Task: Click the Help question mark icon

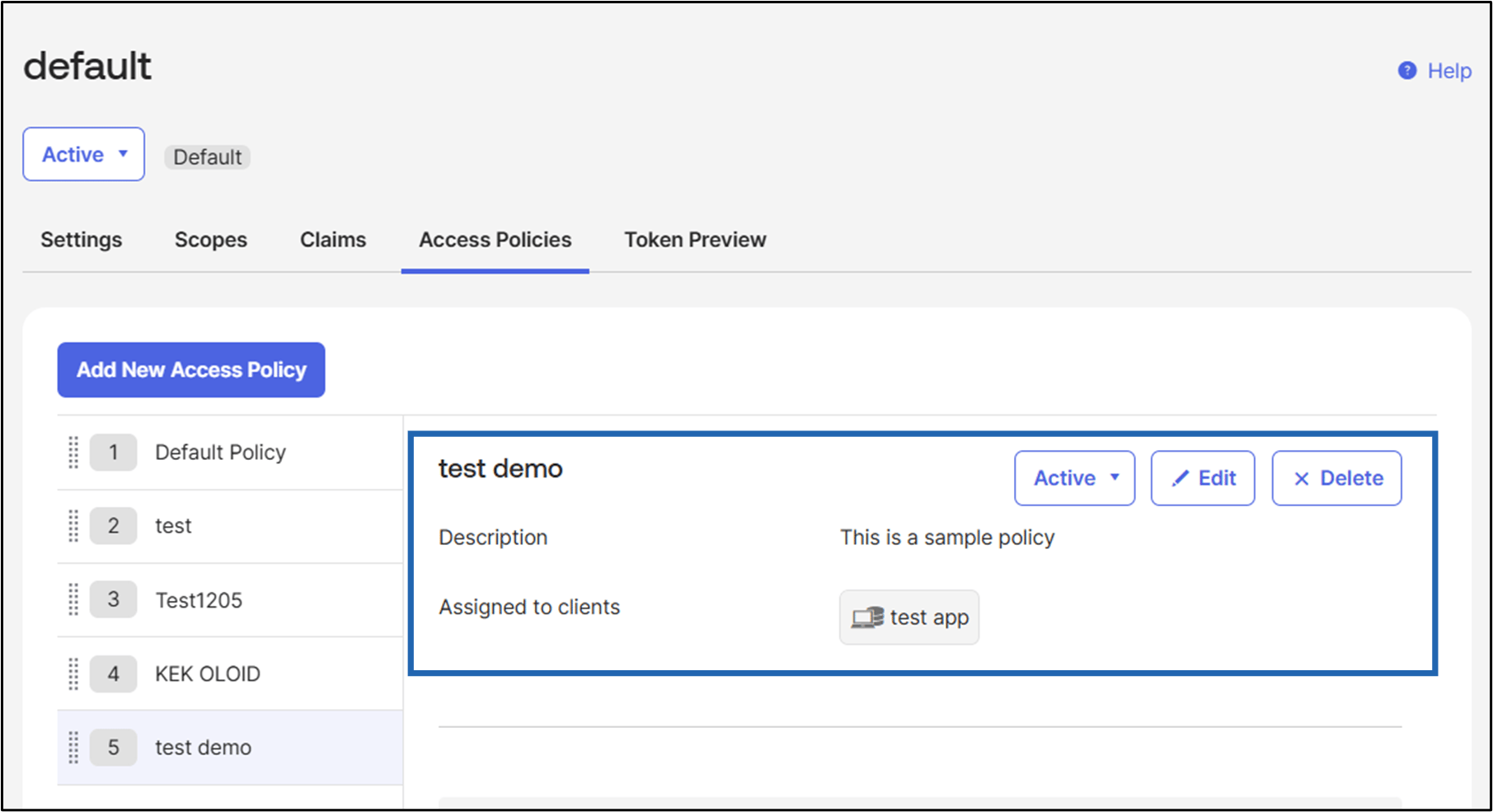Action: 1407,71
